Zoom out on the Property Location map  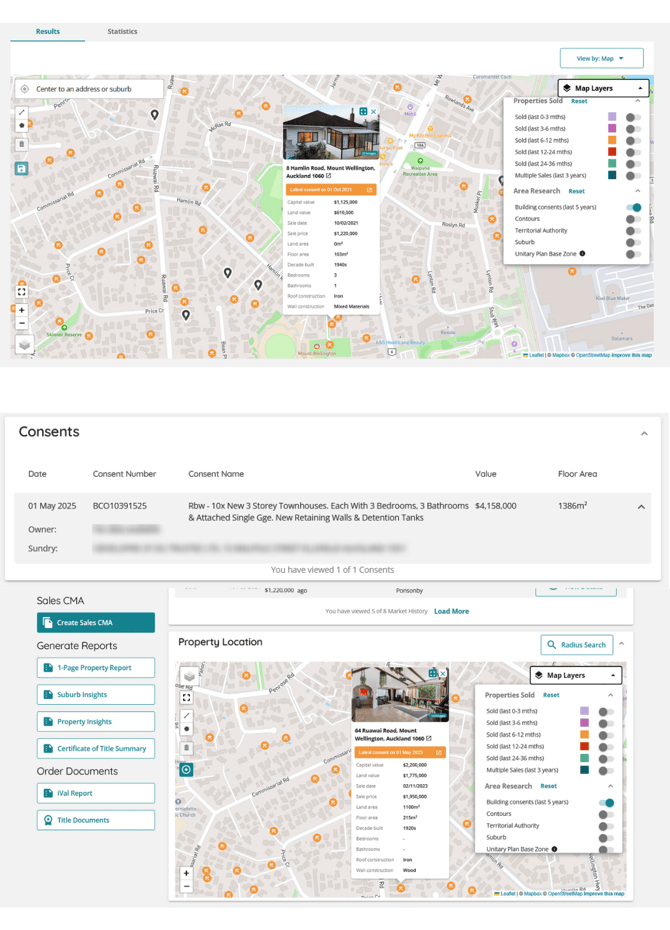tap(186, 886)
